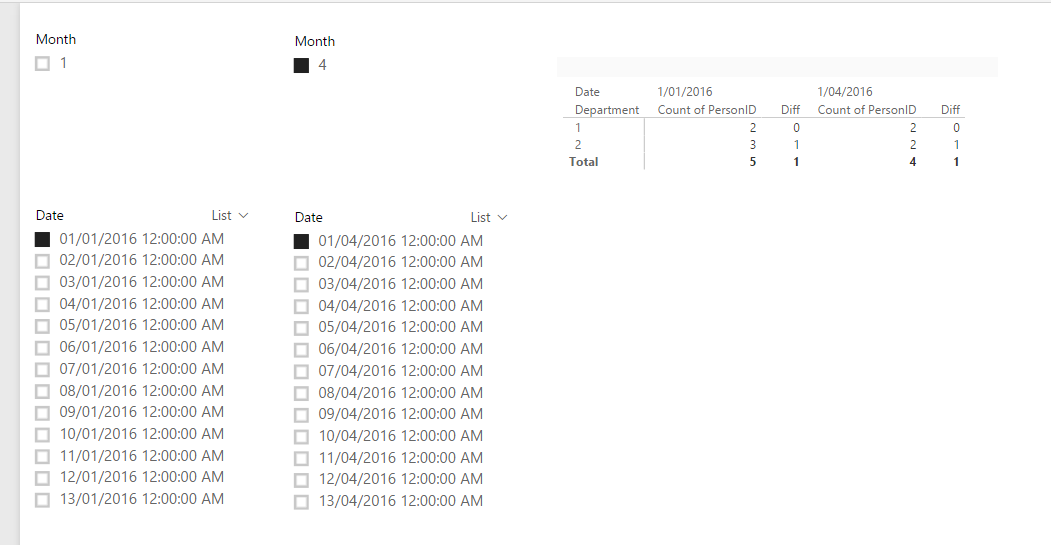
Task: Select 02/04/2016 date checkbox
Action: click(302, 263)
